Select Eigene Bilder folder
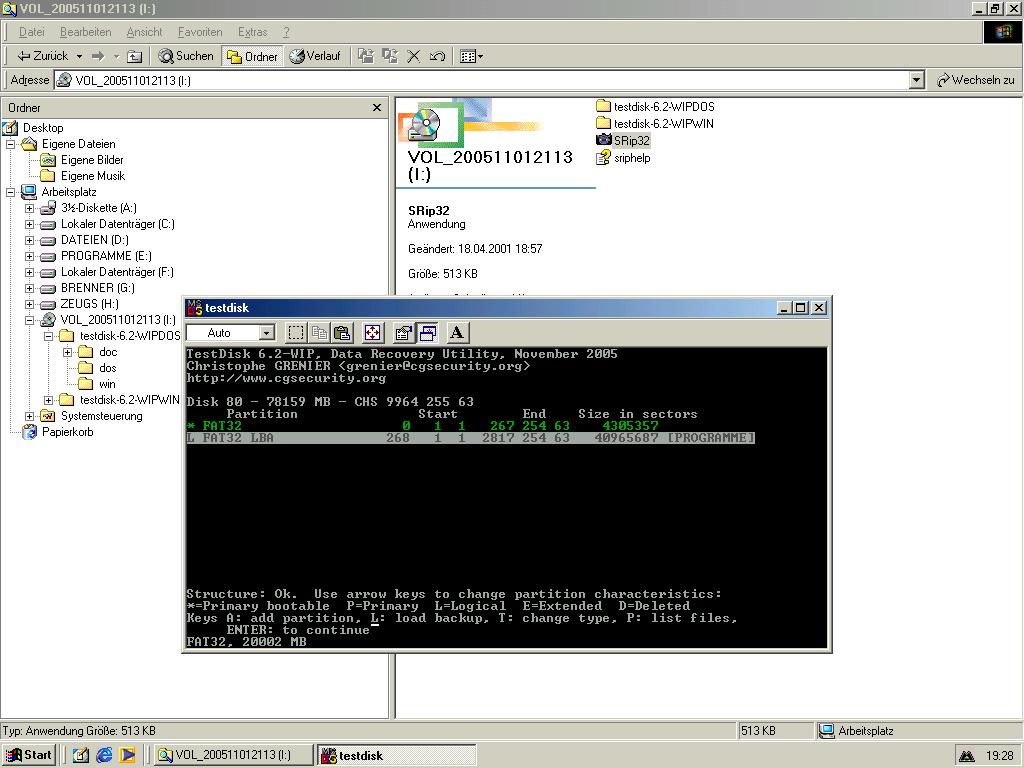The image size is (1024, 768). (x=92, y=160)
